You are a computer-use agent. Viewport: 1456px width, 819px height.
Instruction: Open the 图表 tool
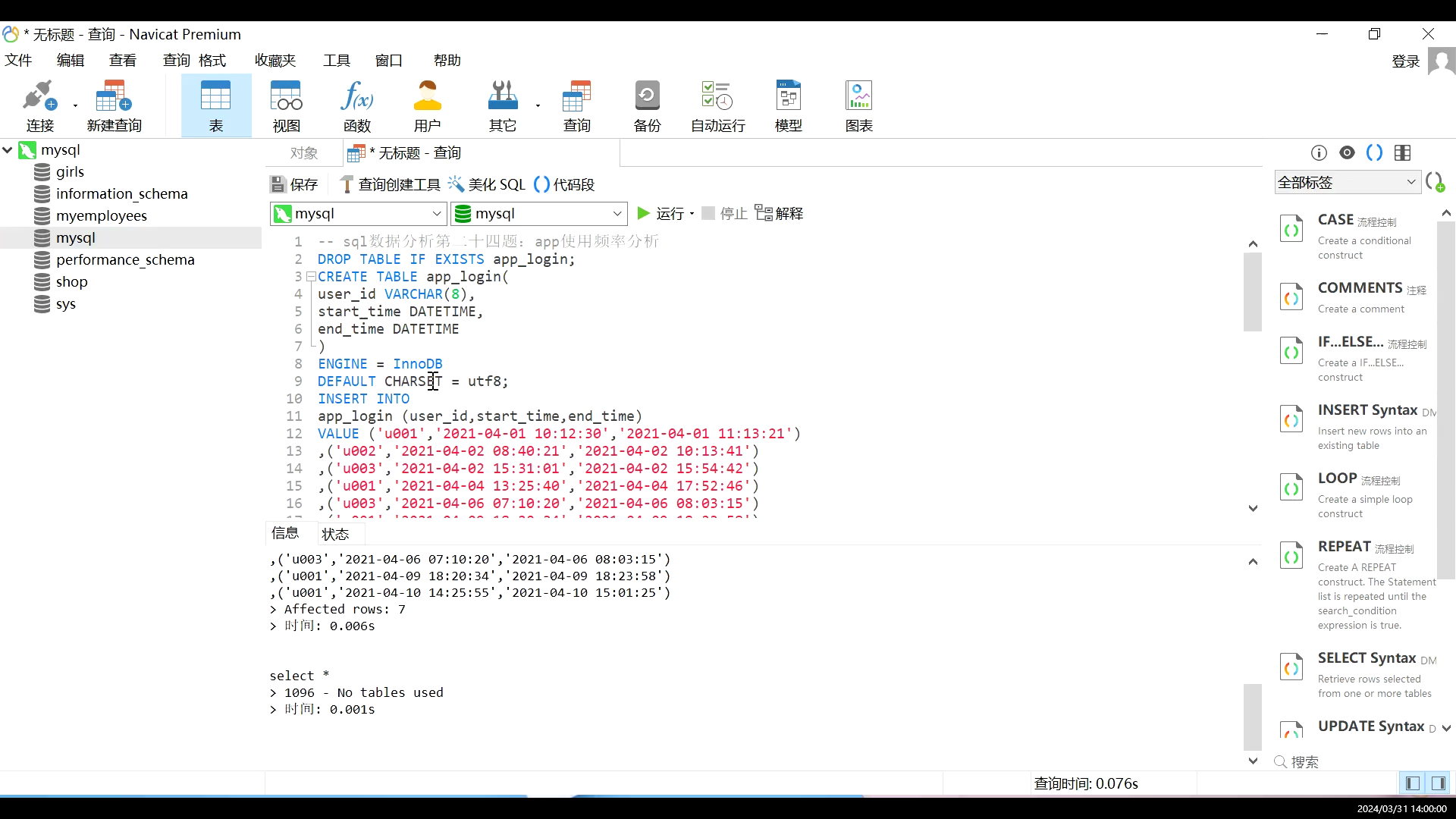[858, 105]
